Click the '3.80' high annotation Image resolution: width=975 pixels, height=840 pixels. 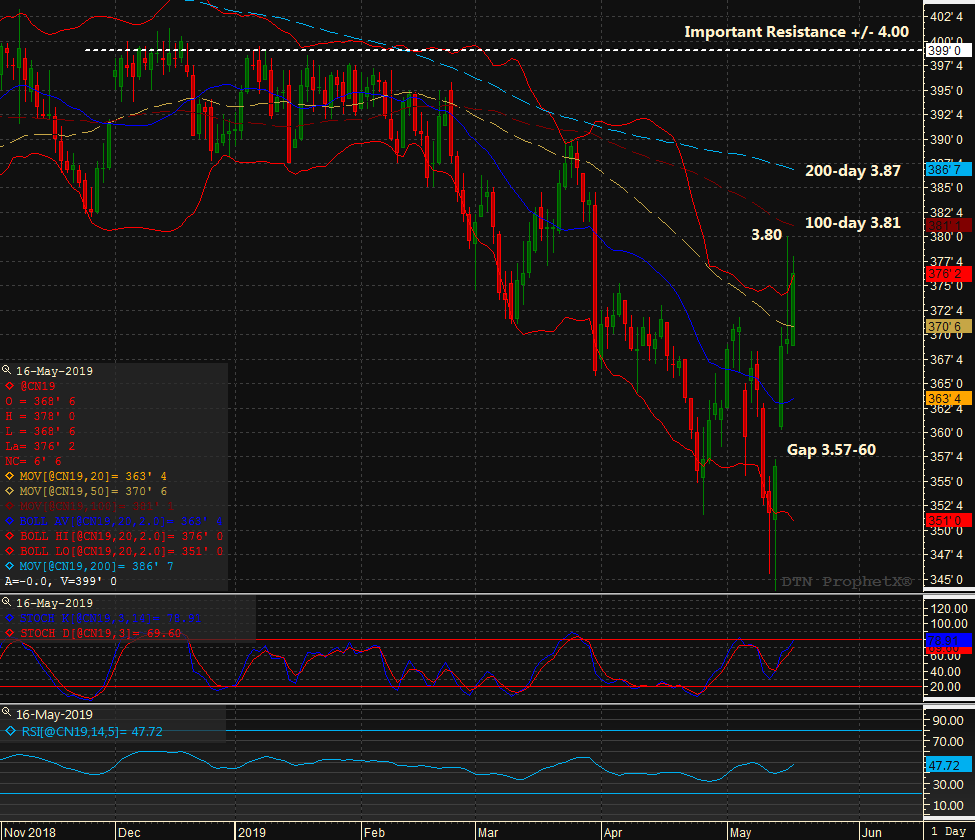point(767,234)
